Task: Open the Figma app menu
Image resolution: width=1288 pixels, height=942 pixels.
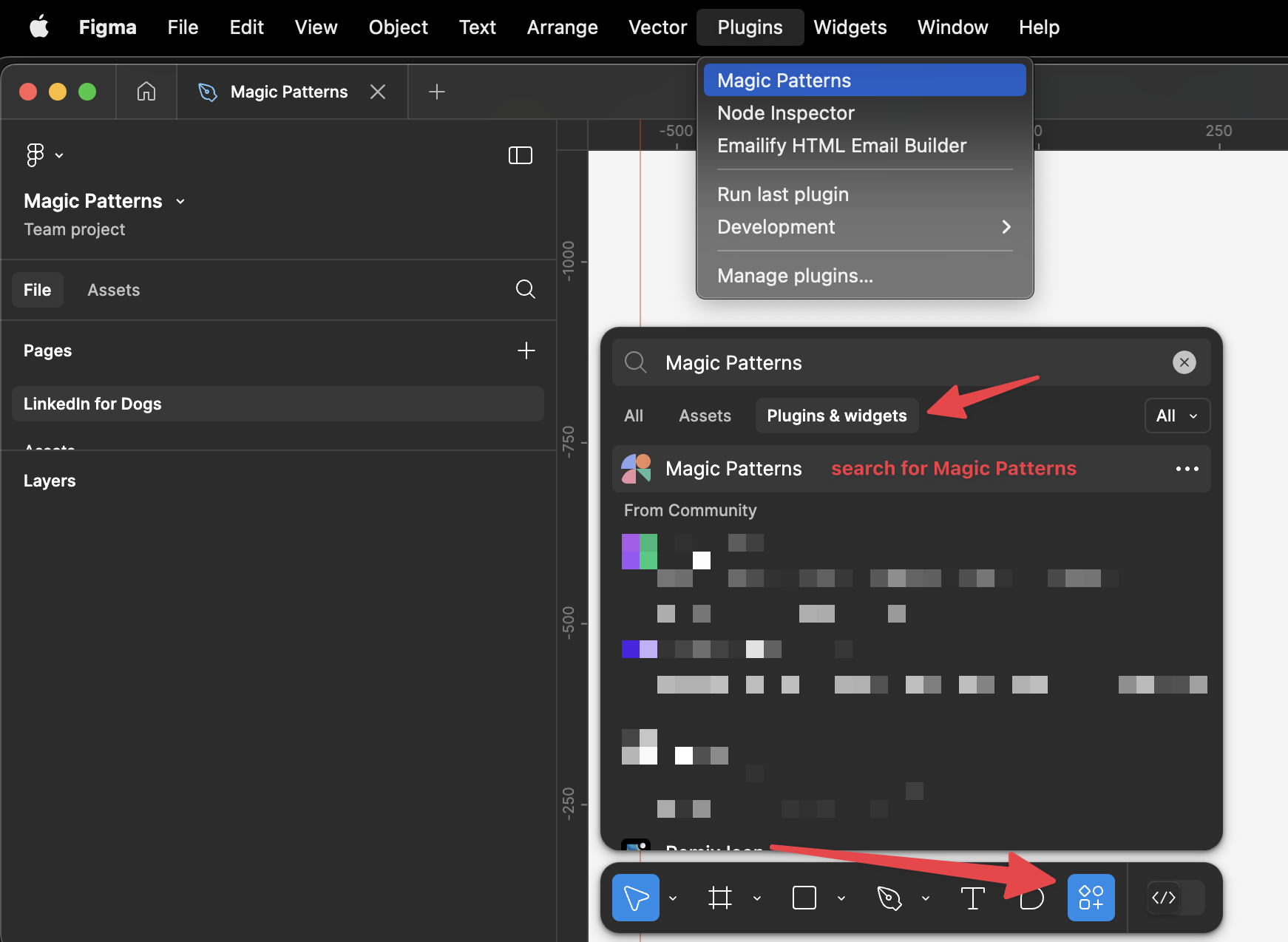Action: [x=108, y=27]
